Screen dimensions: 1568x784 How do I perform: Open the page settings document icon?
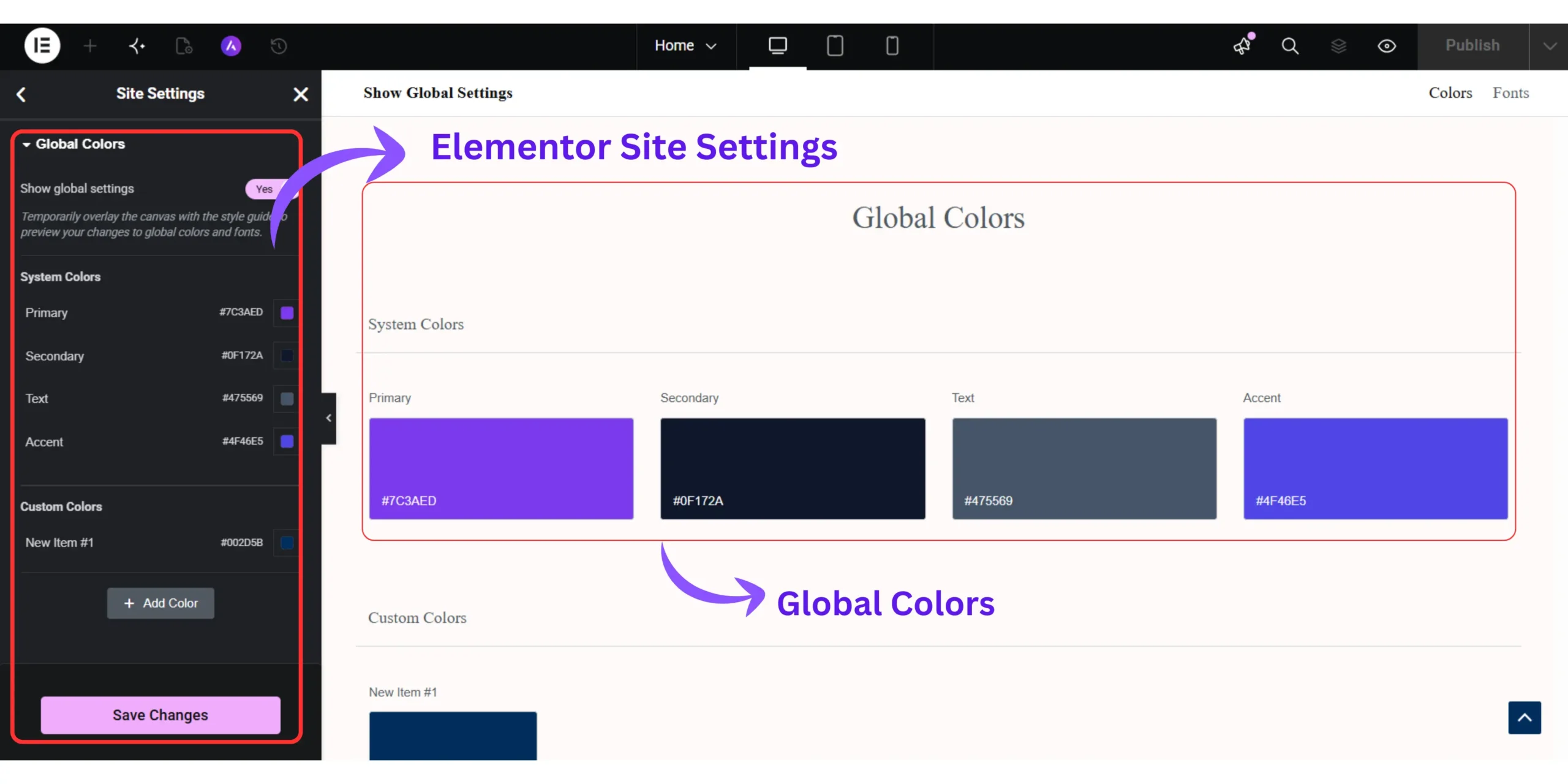tap(184, 46)
